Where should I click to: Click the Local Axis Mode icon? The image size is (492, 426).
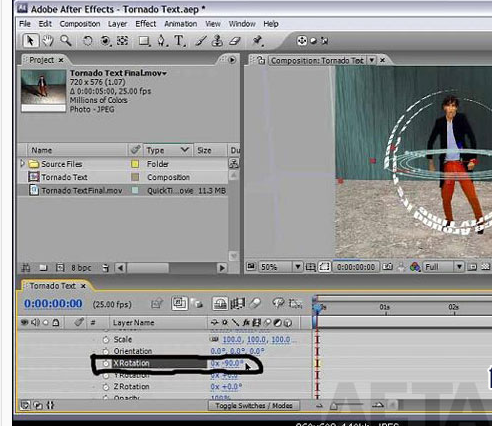(x=302, y=41)
